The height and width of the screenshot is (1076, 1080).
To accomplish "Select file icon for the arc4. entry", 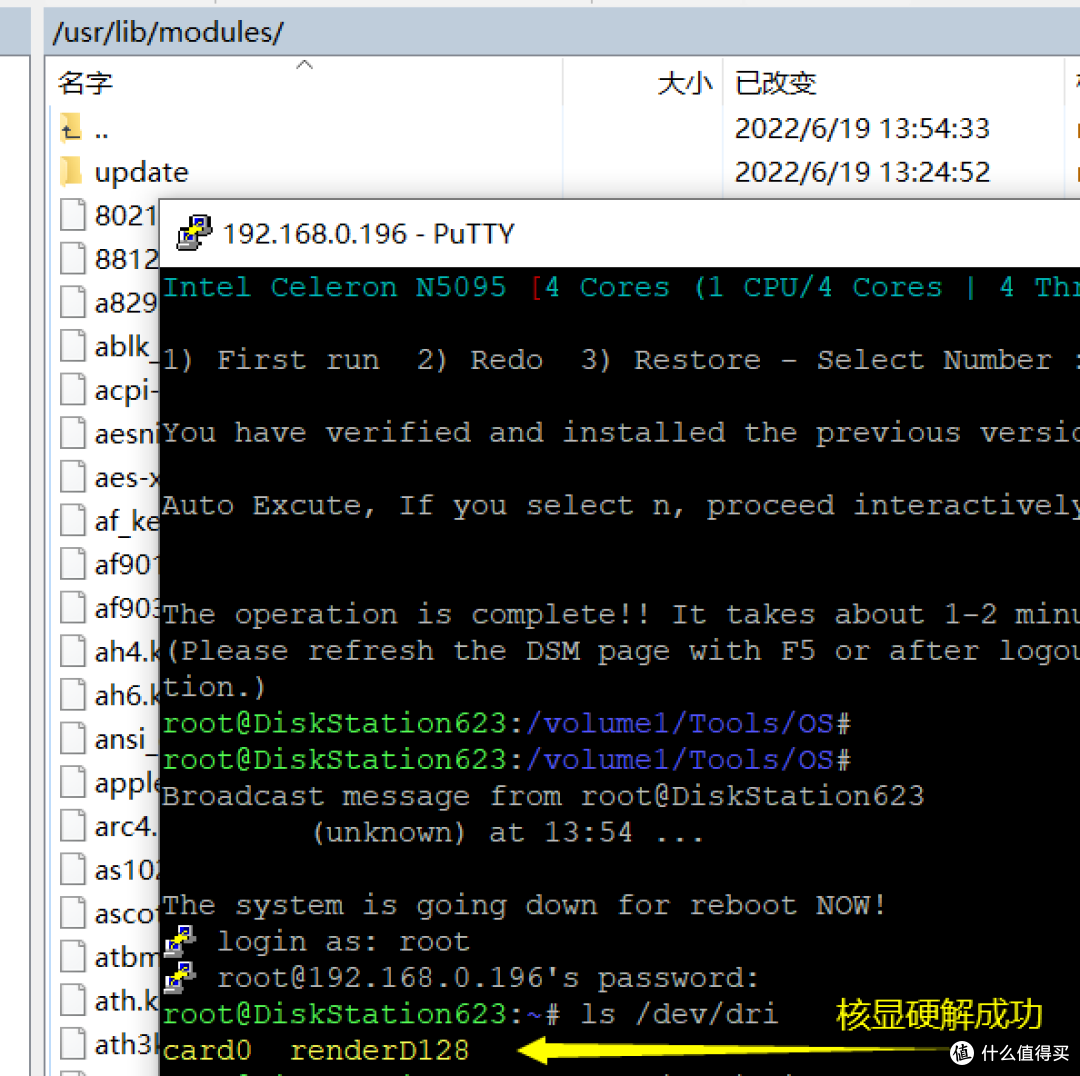I will 72,825.
